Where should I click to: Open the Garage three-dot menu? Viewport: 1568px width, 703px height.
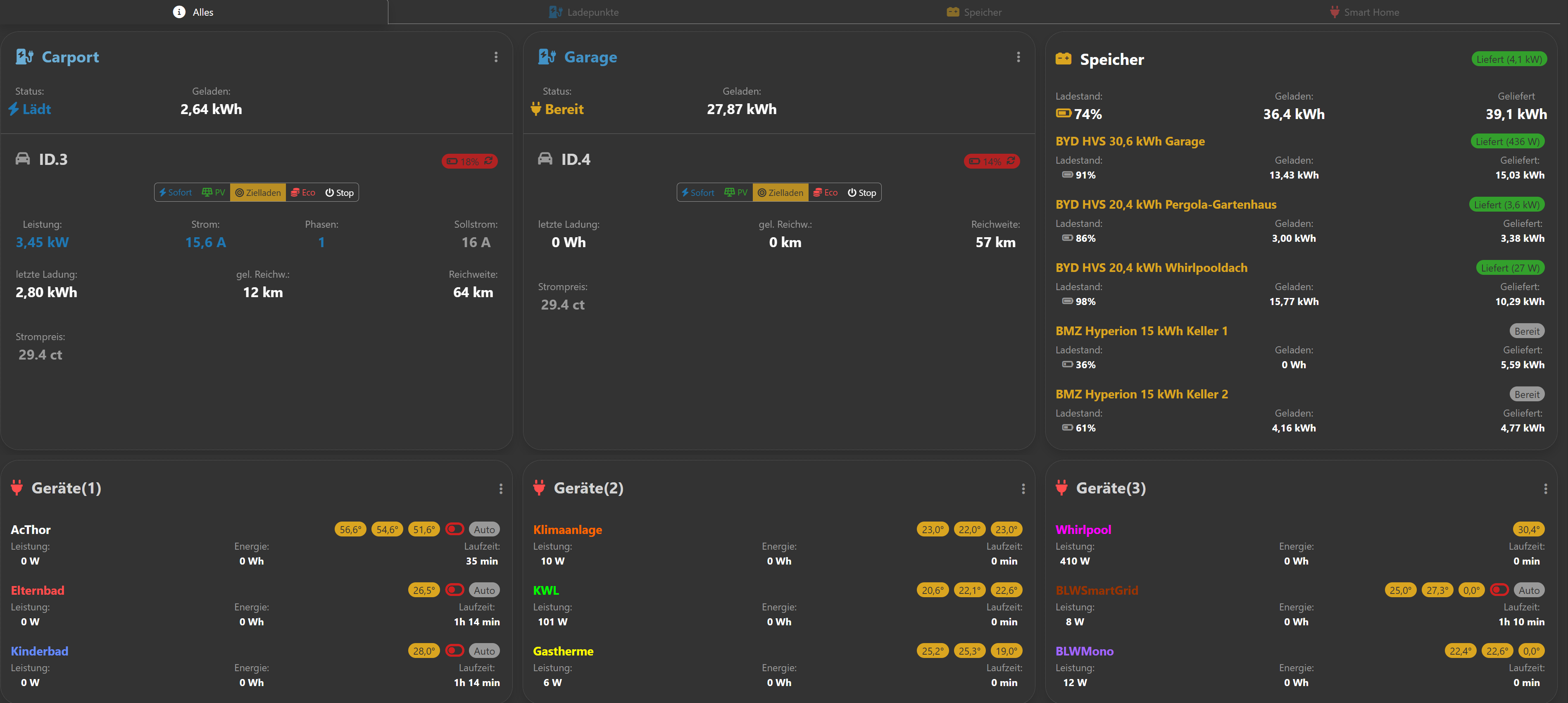(1018, 57)
